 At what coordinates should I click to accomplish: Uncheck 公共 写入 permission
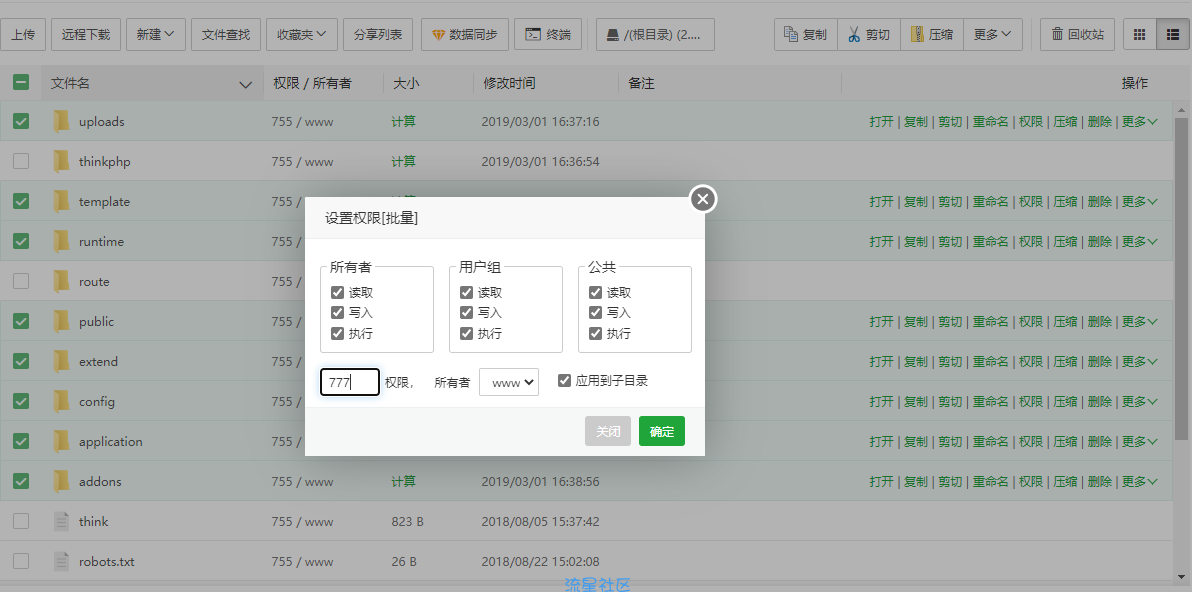coord(595,312)
